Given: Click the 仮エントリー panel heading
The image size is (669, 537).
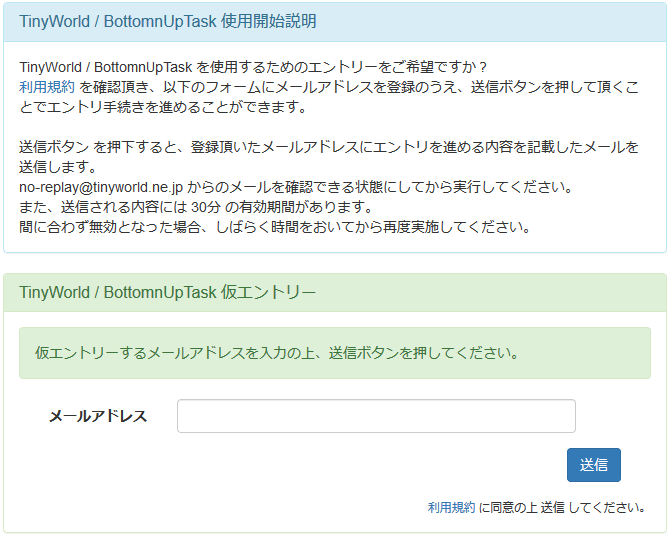Looking at the screenshot, I should (x=167, y=292).
